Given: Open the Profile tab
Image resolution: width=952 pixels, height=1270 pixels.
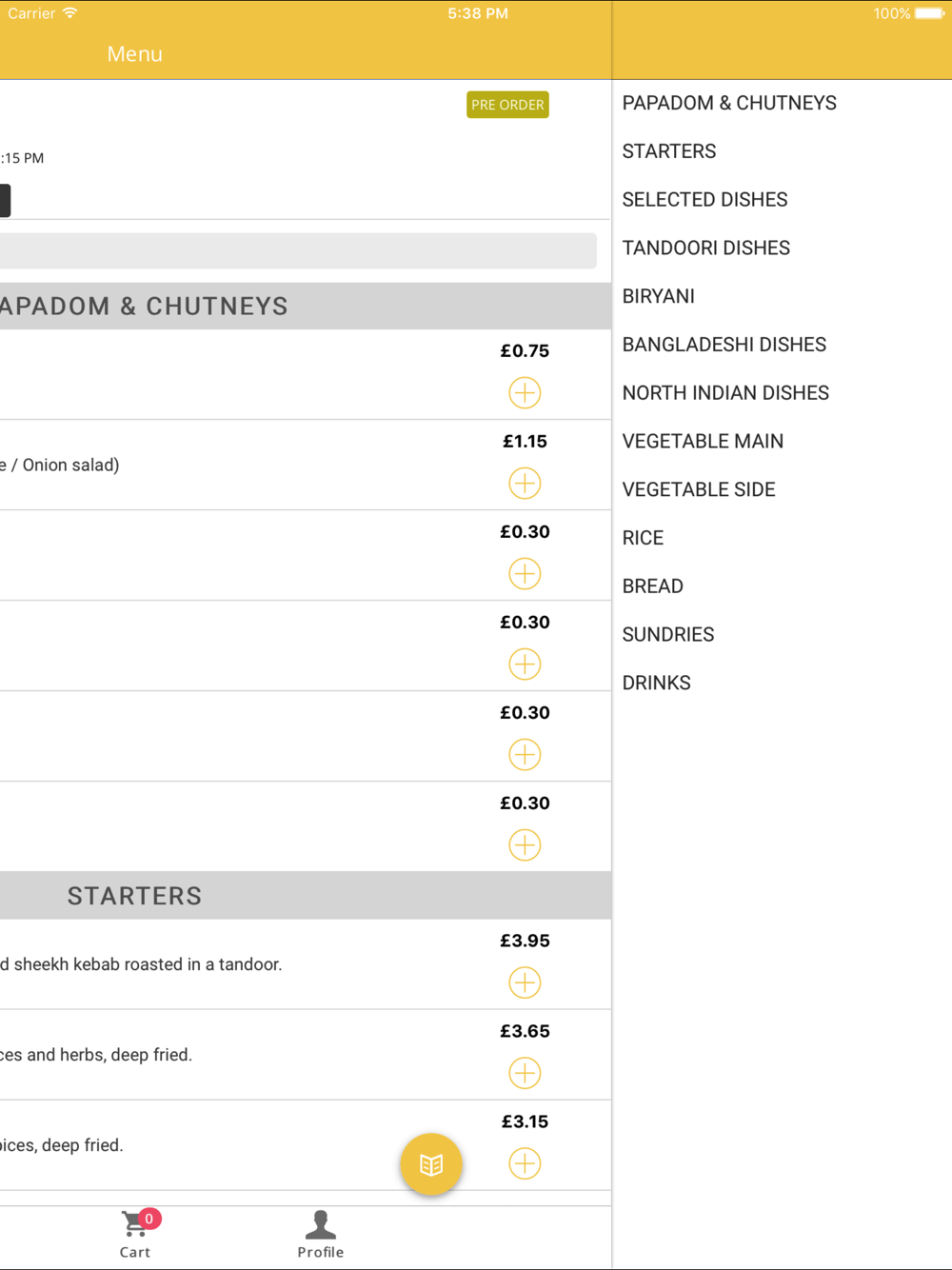Looking at the screenshot, I should pyautogui.click(x=321, y=1235).
